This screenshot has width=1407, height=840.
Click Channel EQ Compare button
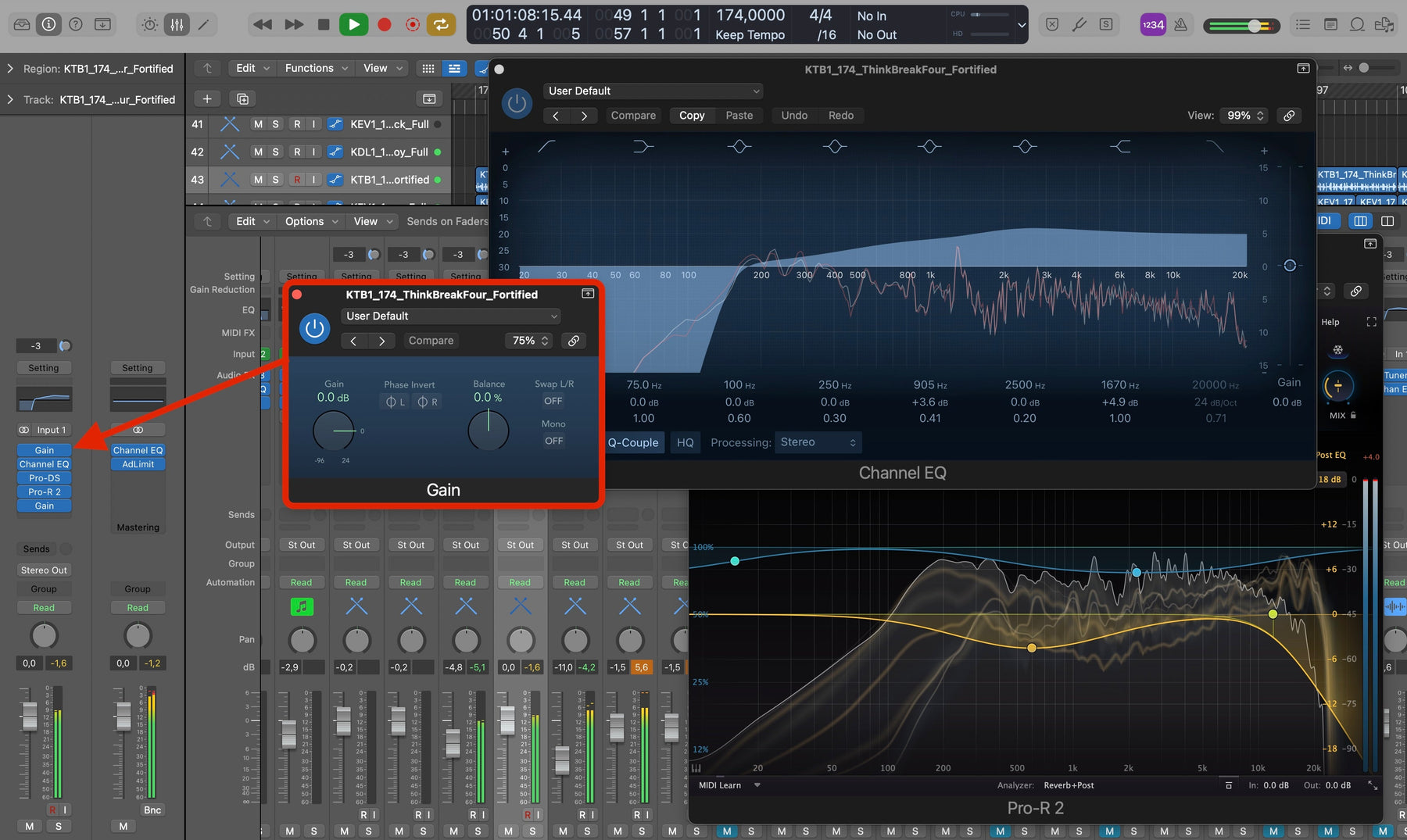pos(633,116)
